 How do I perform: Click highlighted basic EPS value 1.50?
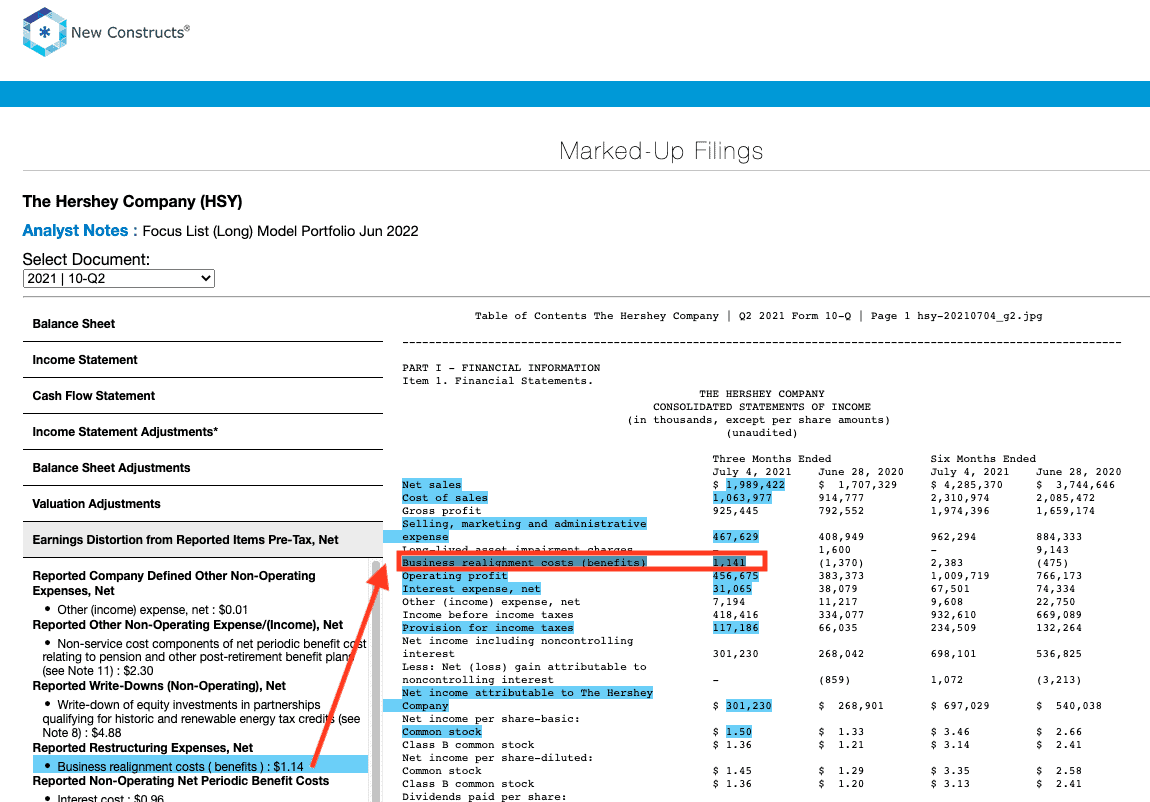tap(739, 732)
